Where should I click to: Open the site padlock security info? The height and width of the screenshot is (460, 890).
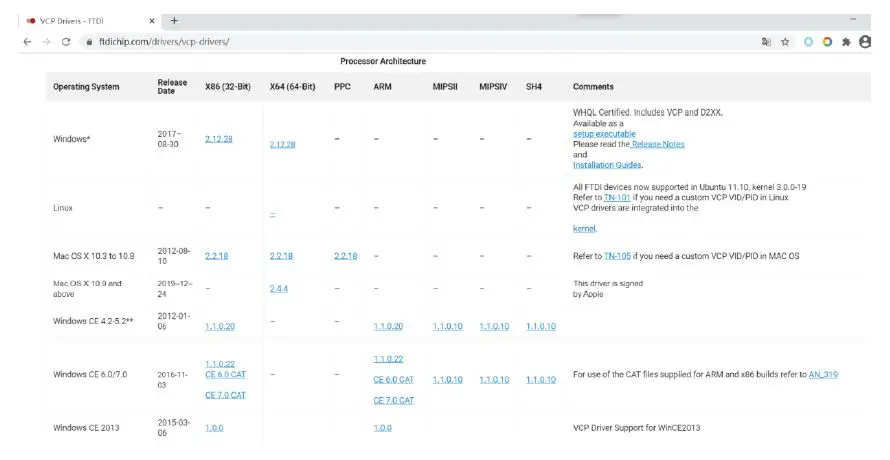click(x=89, y=42)
